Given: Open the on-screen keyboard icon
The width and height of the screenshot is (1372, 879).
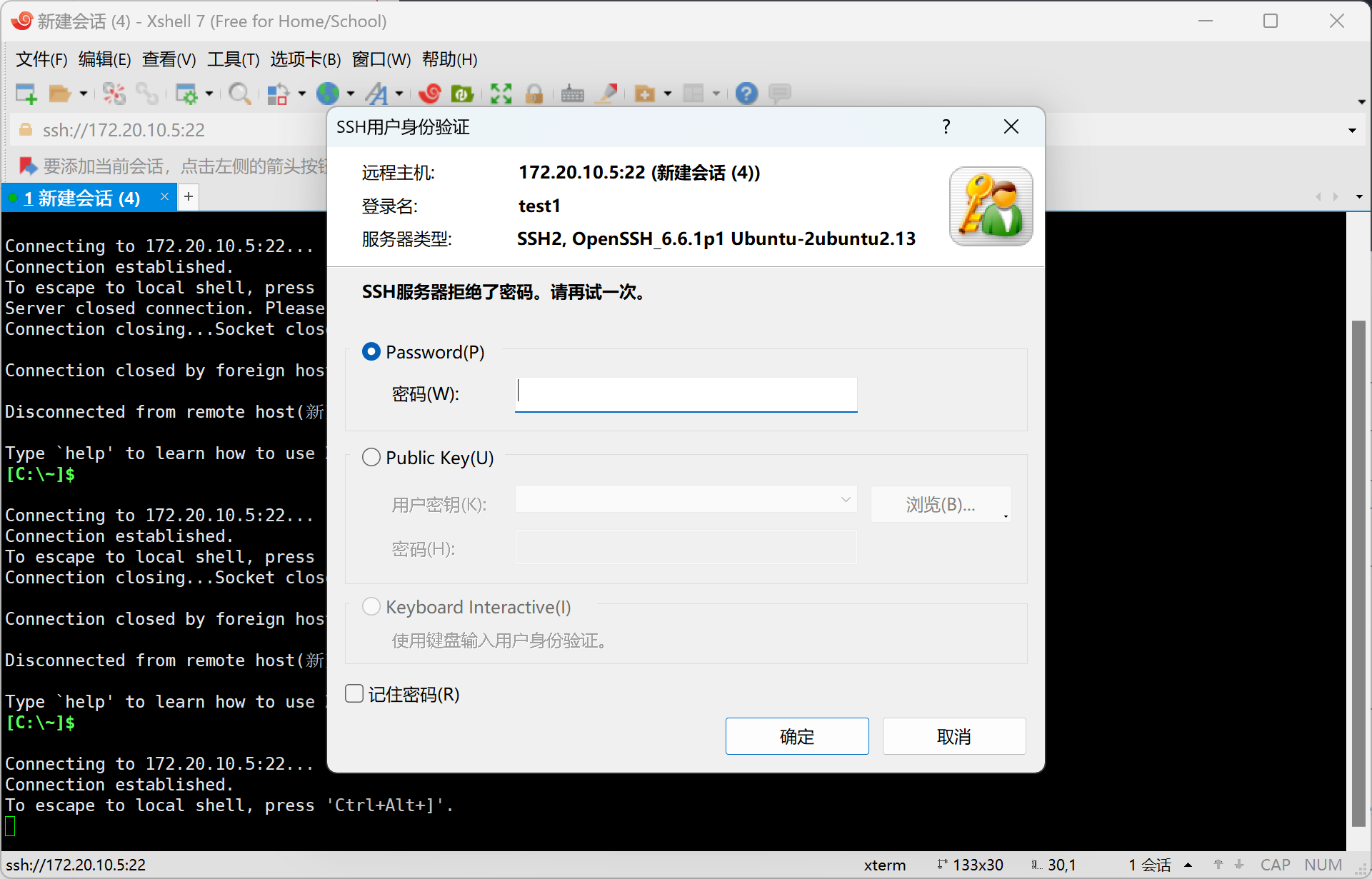Looking at the screenshot, I should 572,94.
